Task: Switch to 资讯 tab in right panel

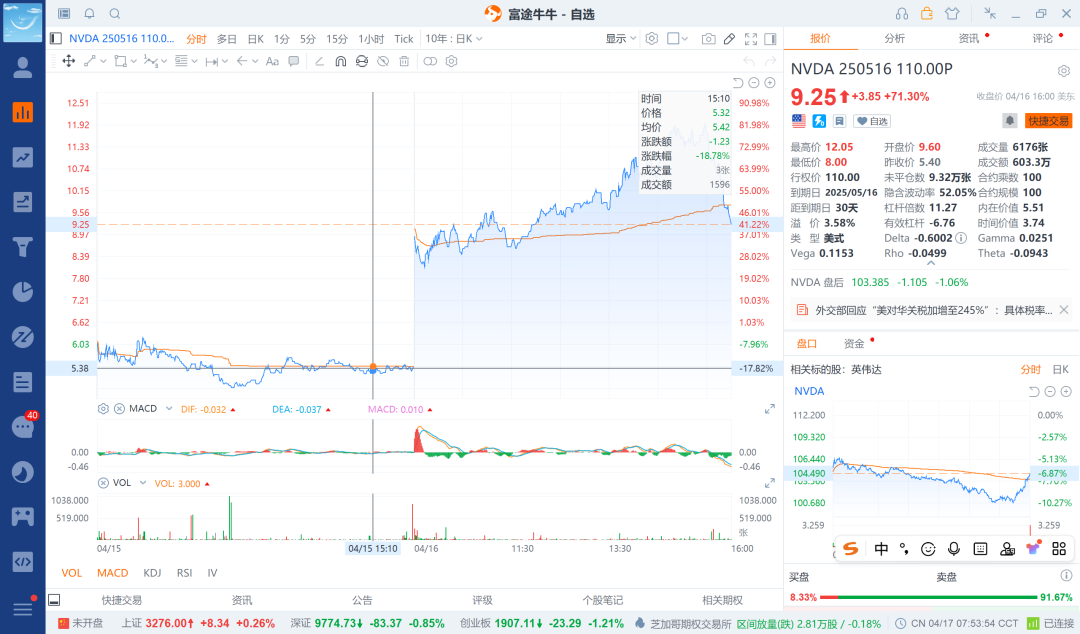Action: (968, 39)
